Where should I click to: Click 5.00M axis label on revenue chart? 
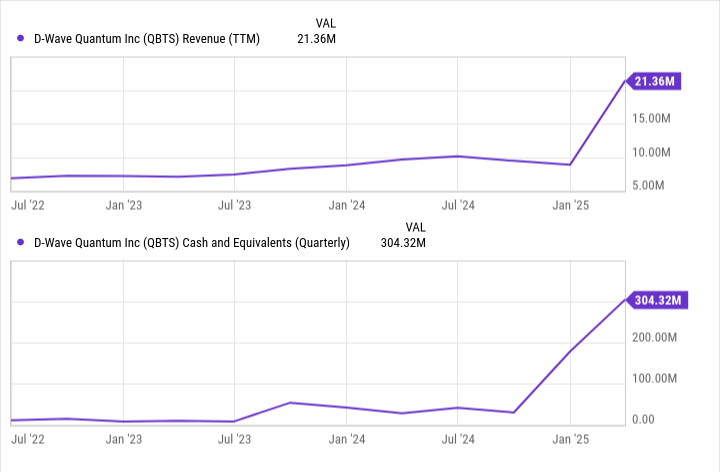point(648,185)
